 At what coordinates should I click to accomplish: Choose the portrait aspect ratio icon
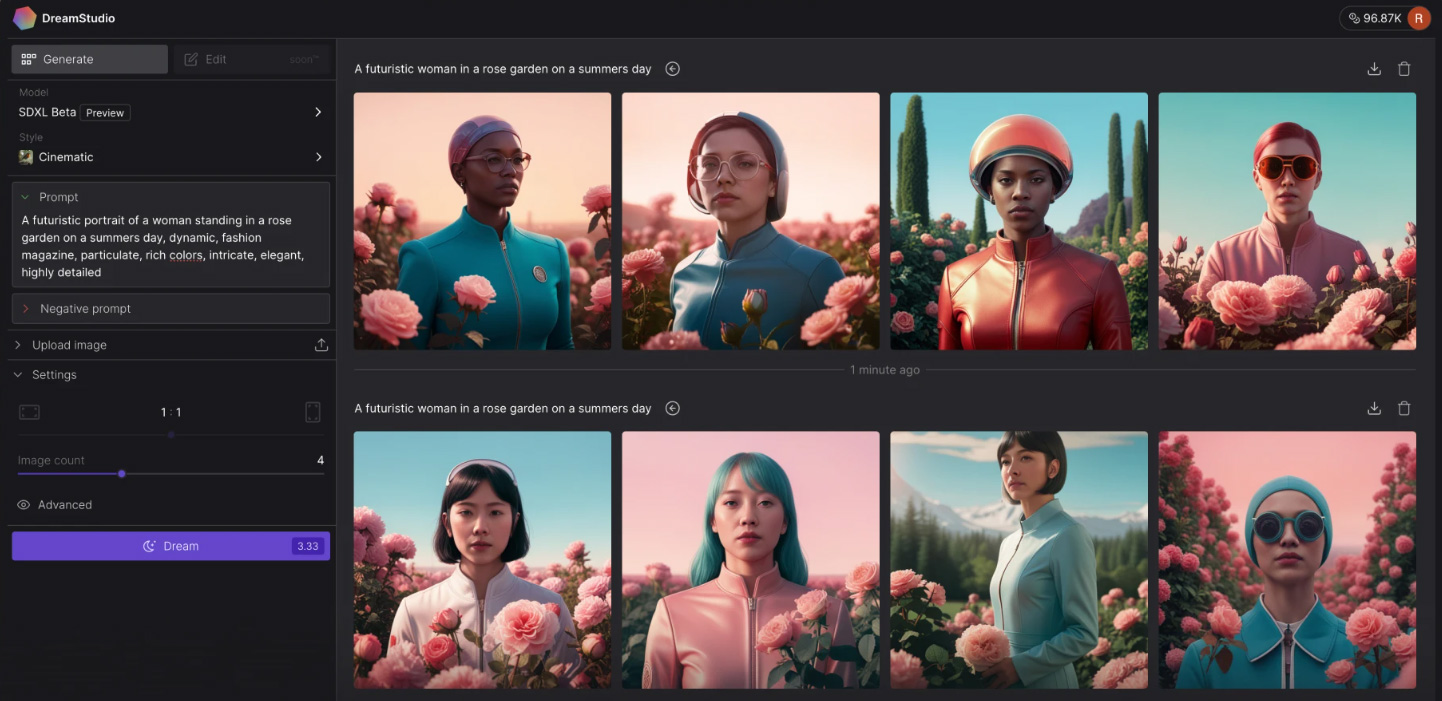point(312,412)
